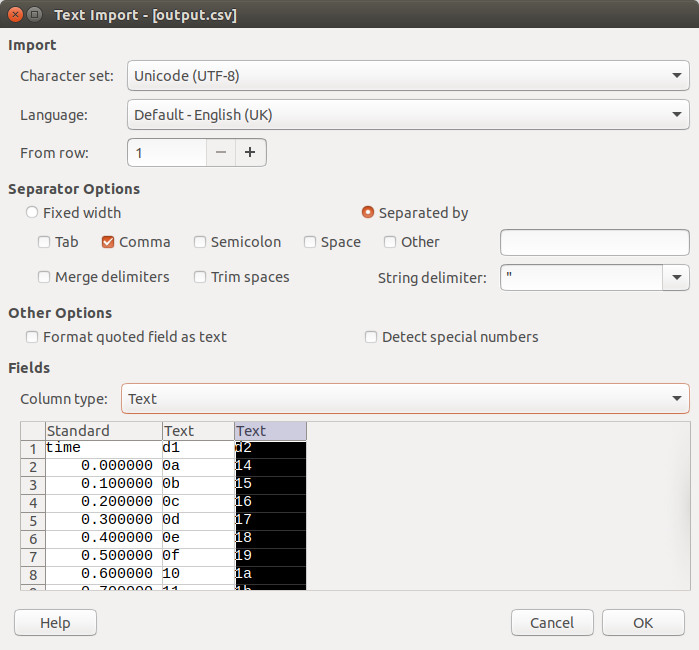699x650 pixels.
Task: Select the Standard column header
Action: 104,431
